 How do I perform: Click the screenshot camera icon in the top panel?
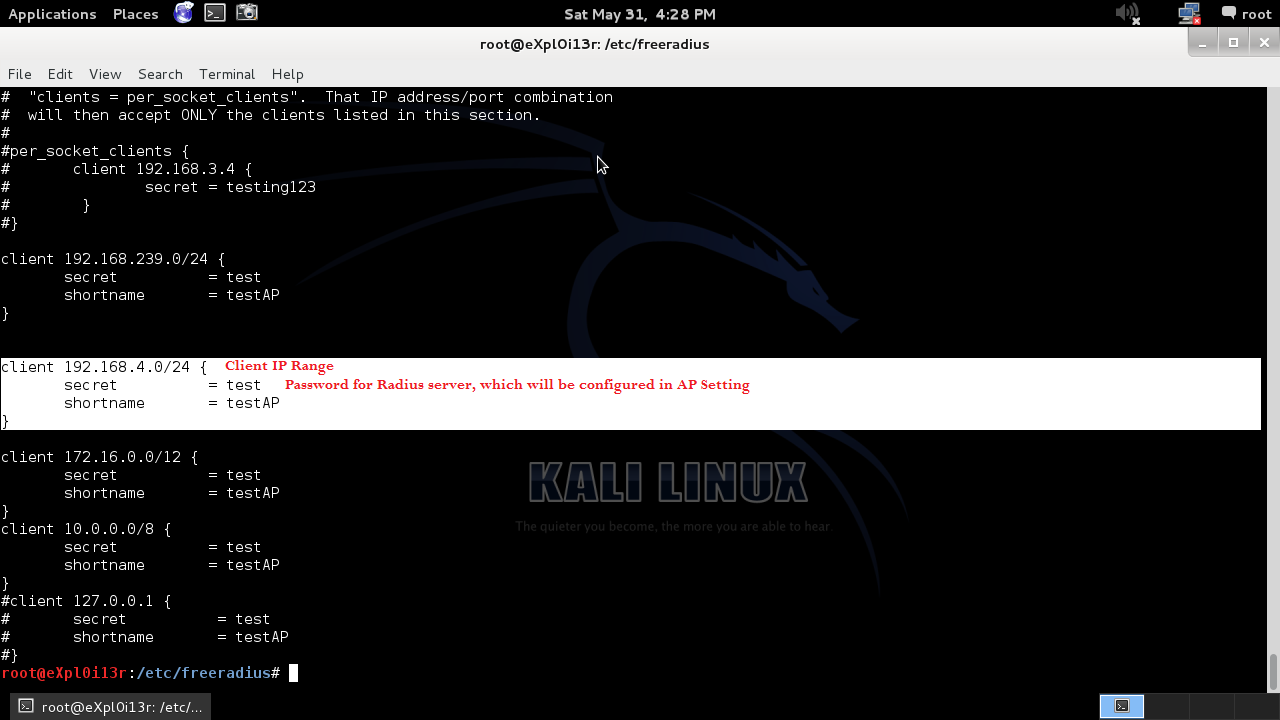(x=247, y=13)
